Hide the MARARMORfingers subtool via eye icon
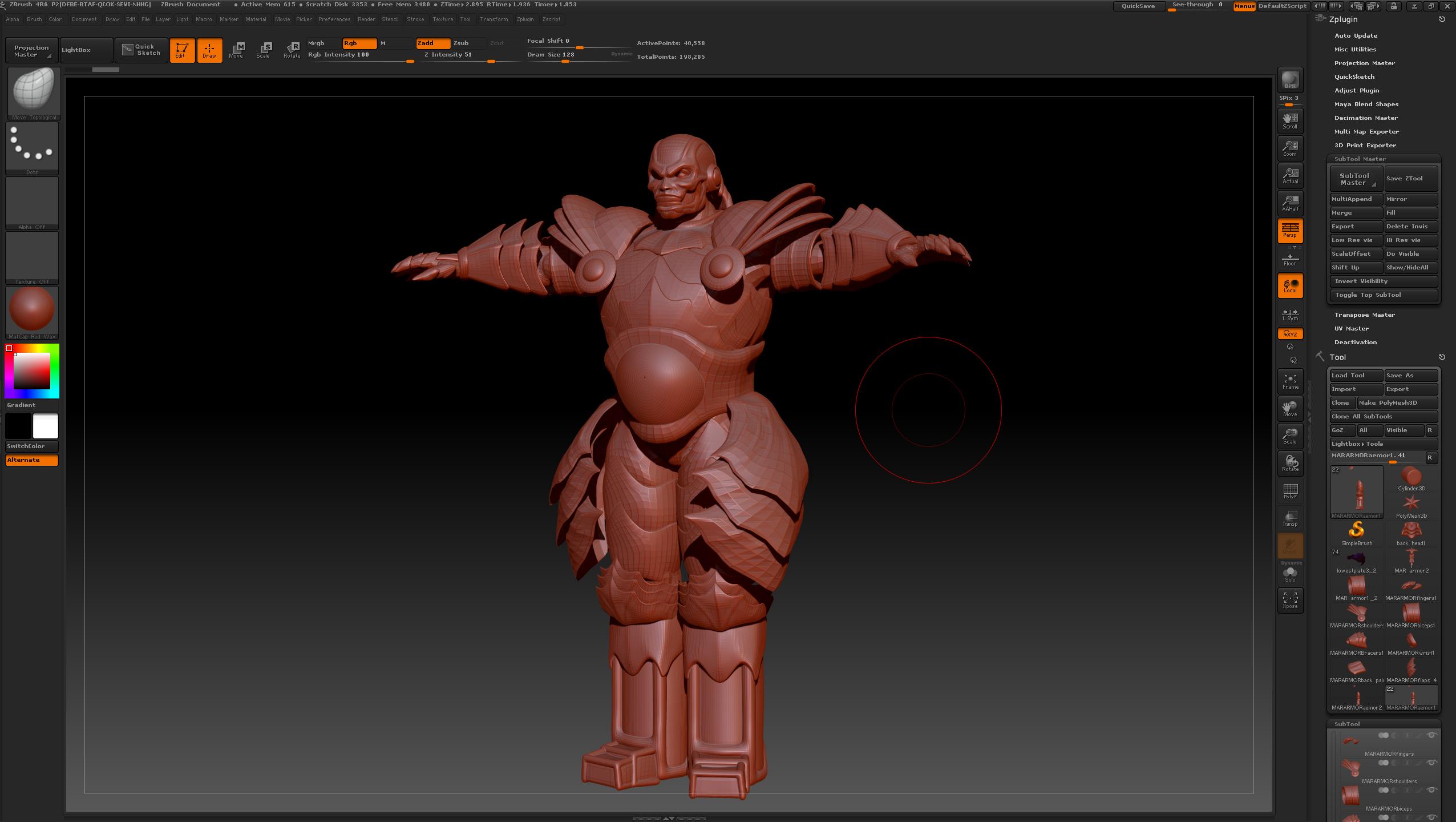Viewport: 1456px width, 822px height. tap(1431, 735)
